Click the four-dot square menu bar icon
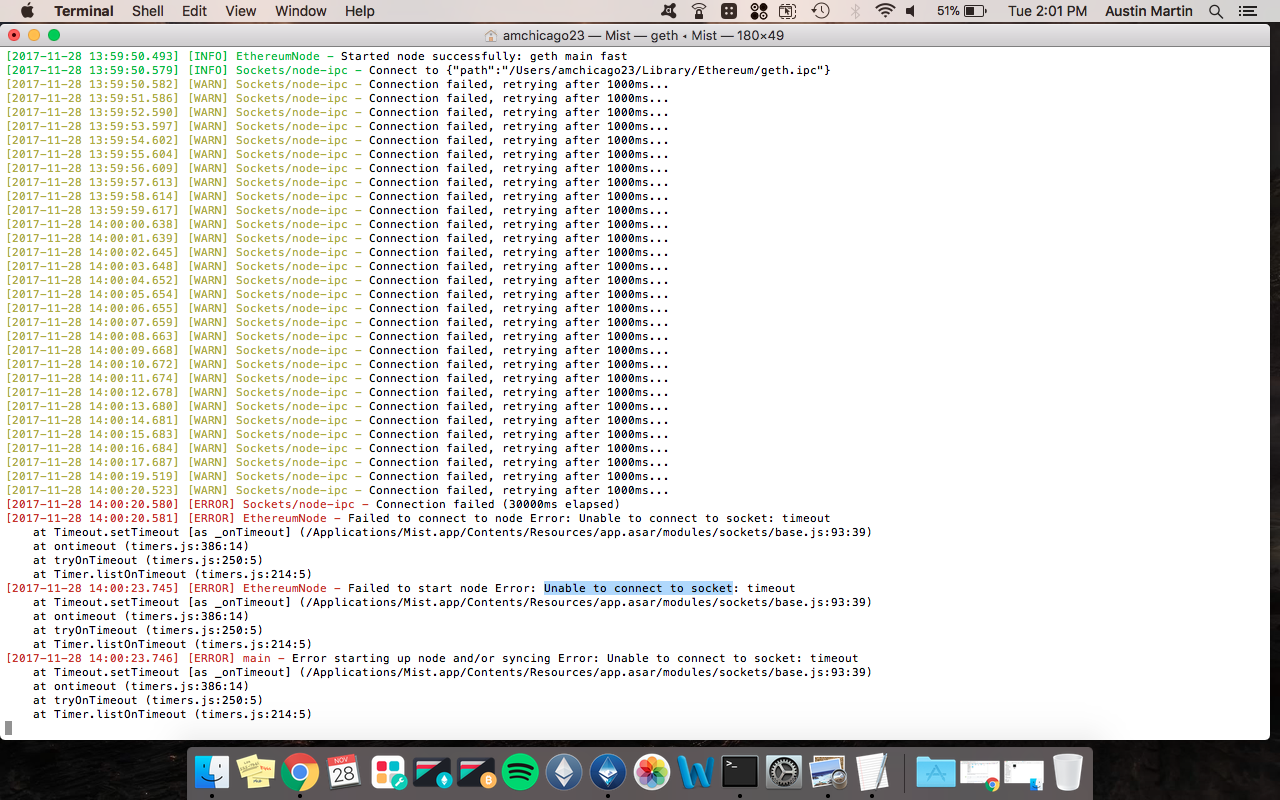This screenshot has width=1280, height=800. (729, 11)
